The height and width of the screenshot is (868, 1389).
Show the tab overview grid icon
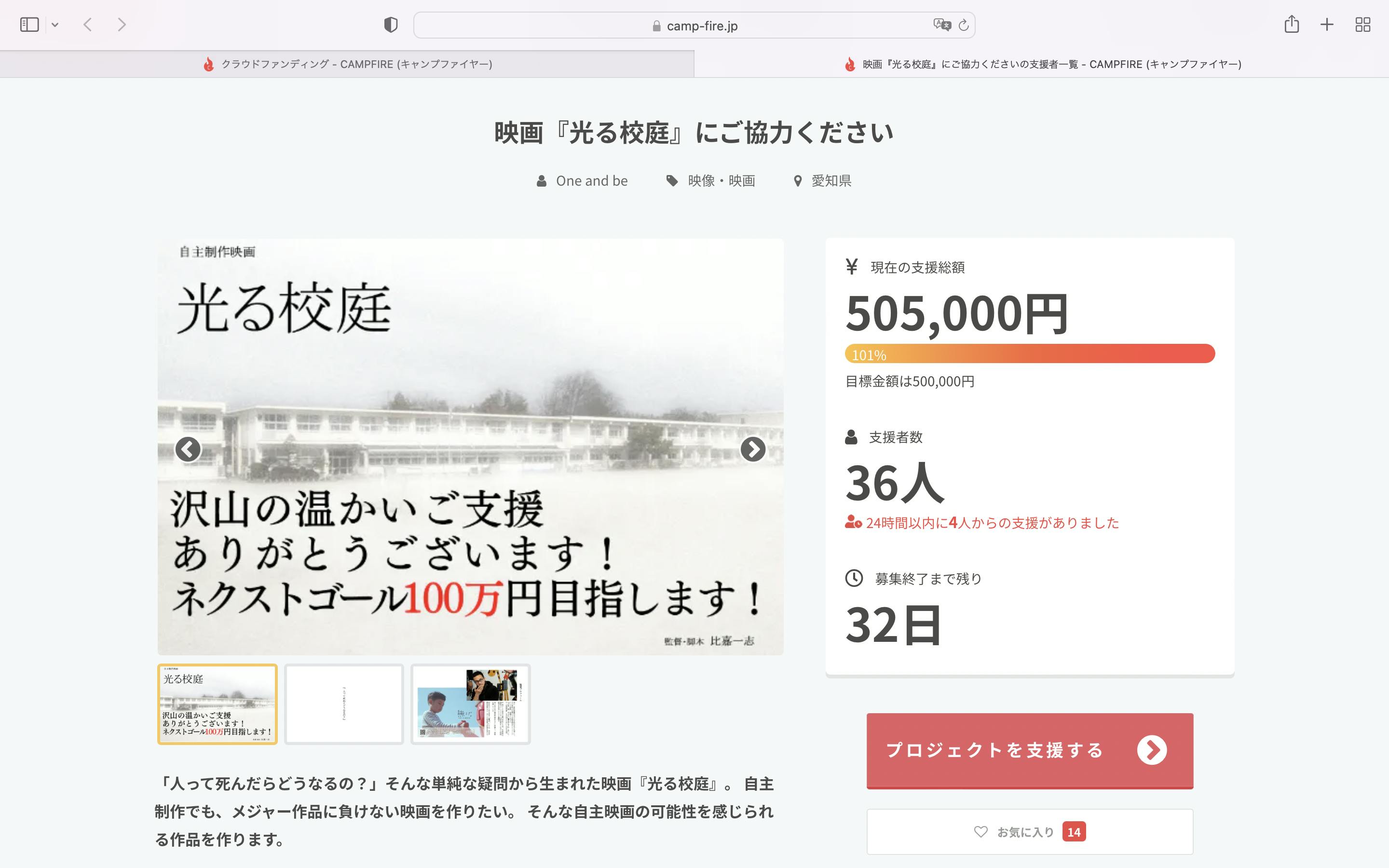pyautogui.click(x=1362, y=25)
